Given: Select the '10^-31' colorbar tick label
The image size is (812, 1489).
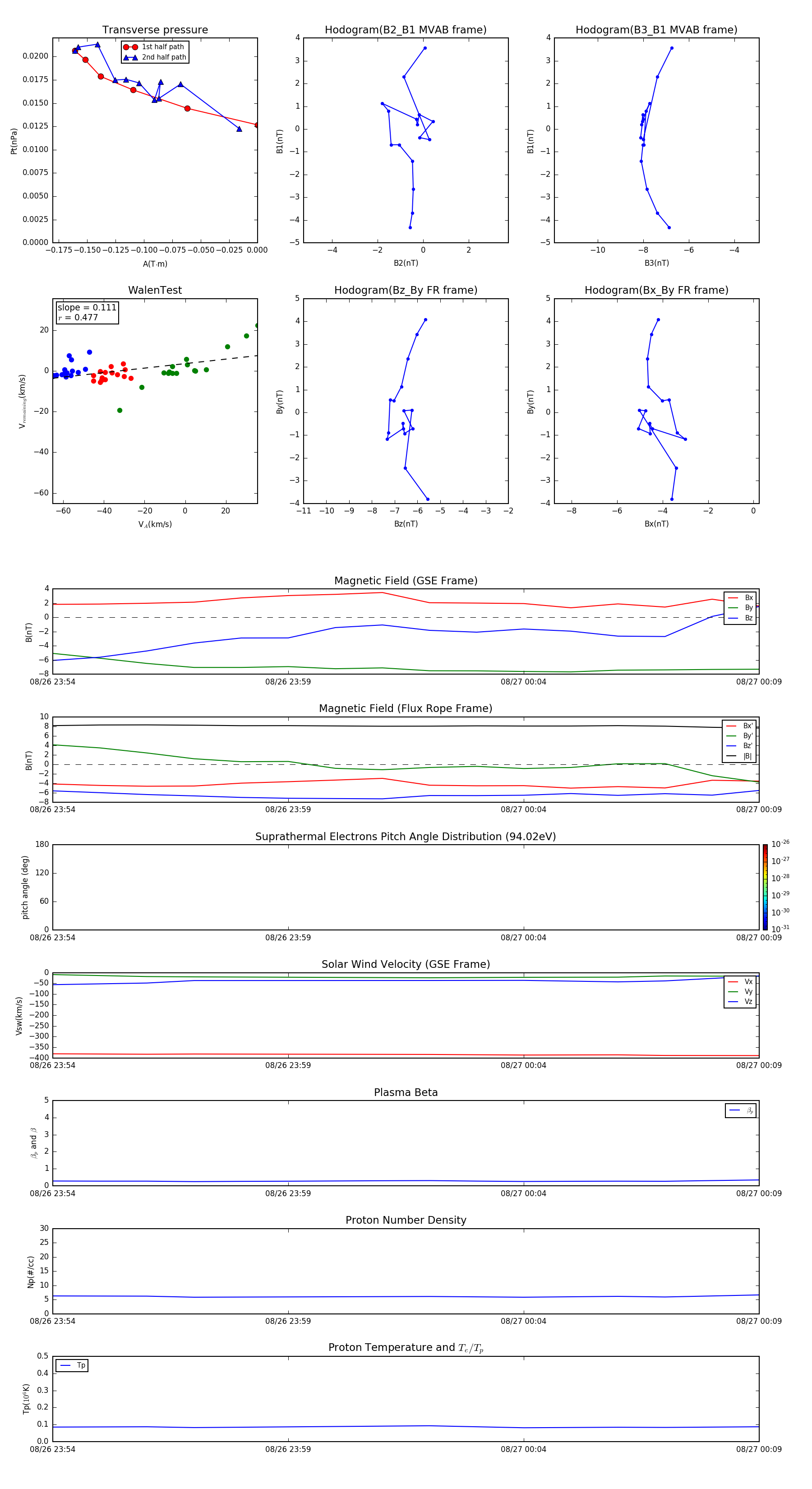Looking at the screenshot, I should pos(780,929).
